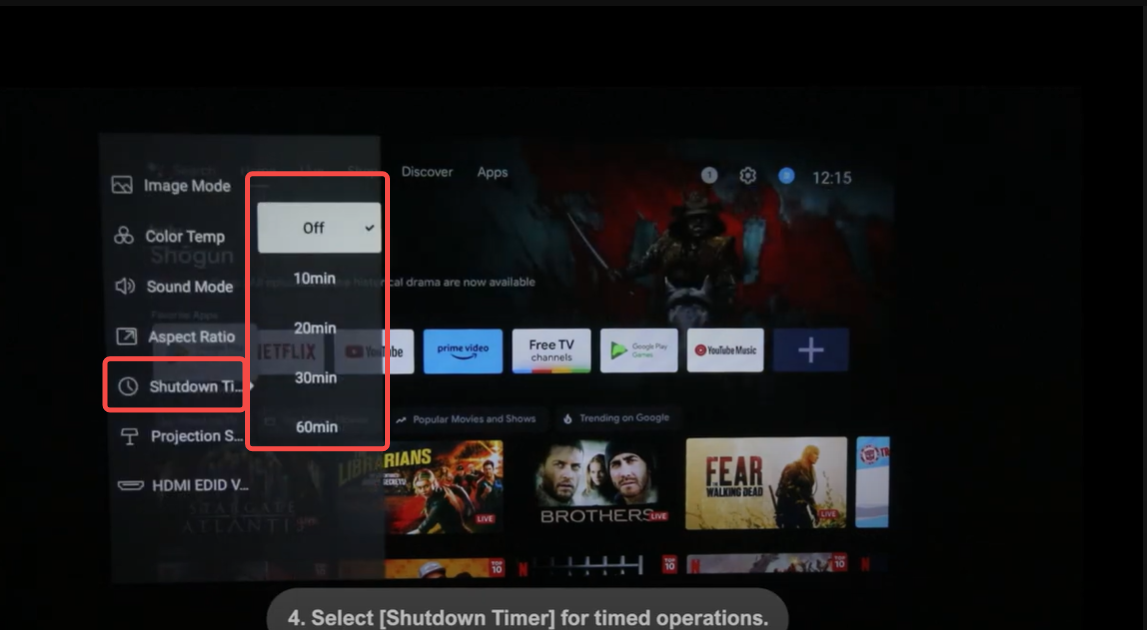This screenshot has height=630, width=1147.
Task: Set shutdown timer to 10min
Action: click(315, 278)
